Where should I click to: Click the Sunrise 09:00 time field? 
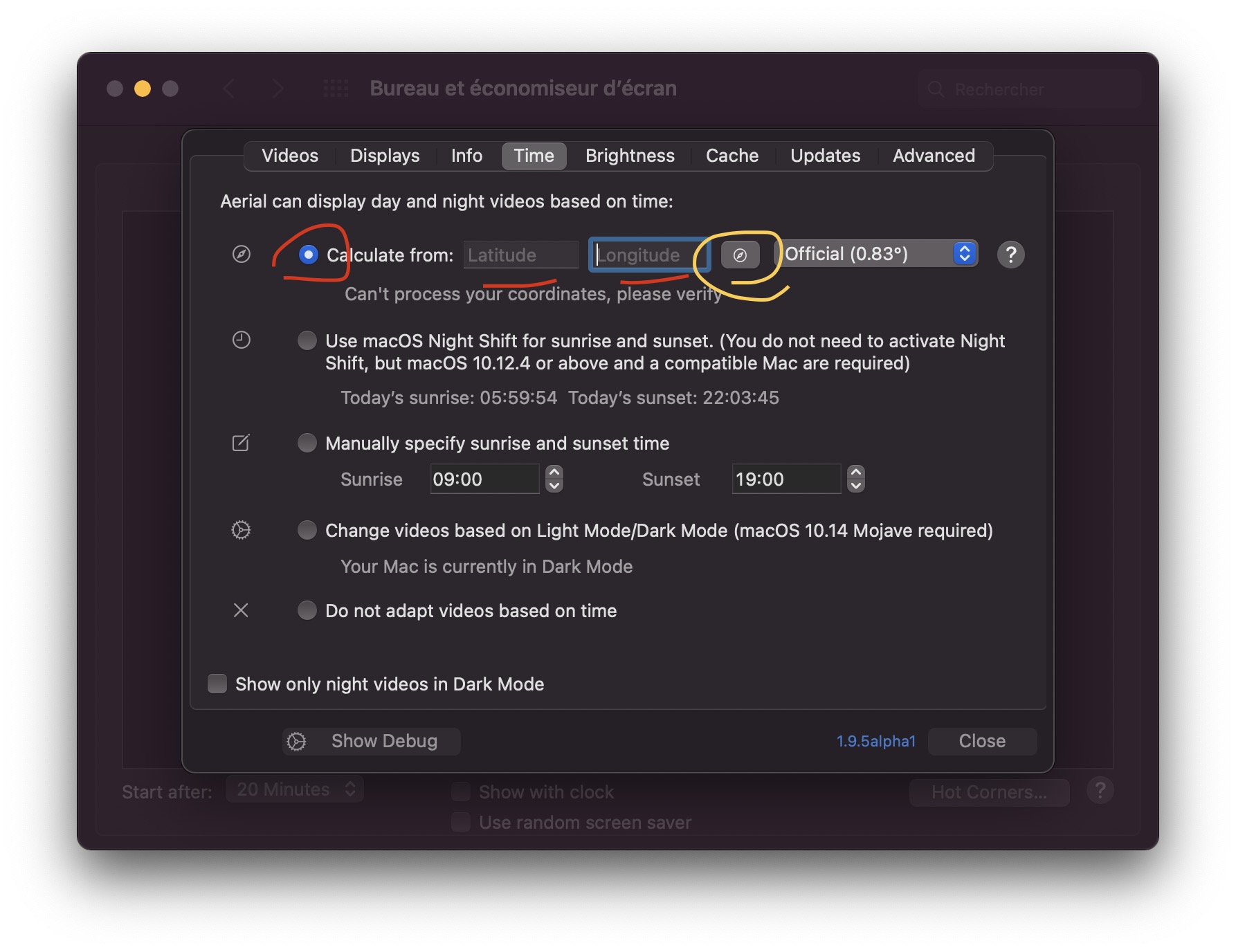click(x=484, y=479)
